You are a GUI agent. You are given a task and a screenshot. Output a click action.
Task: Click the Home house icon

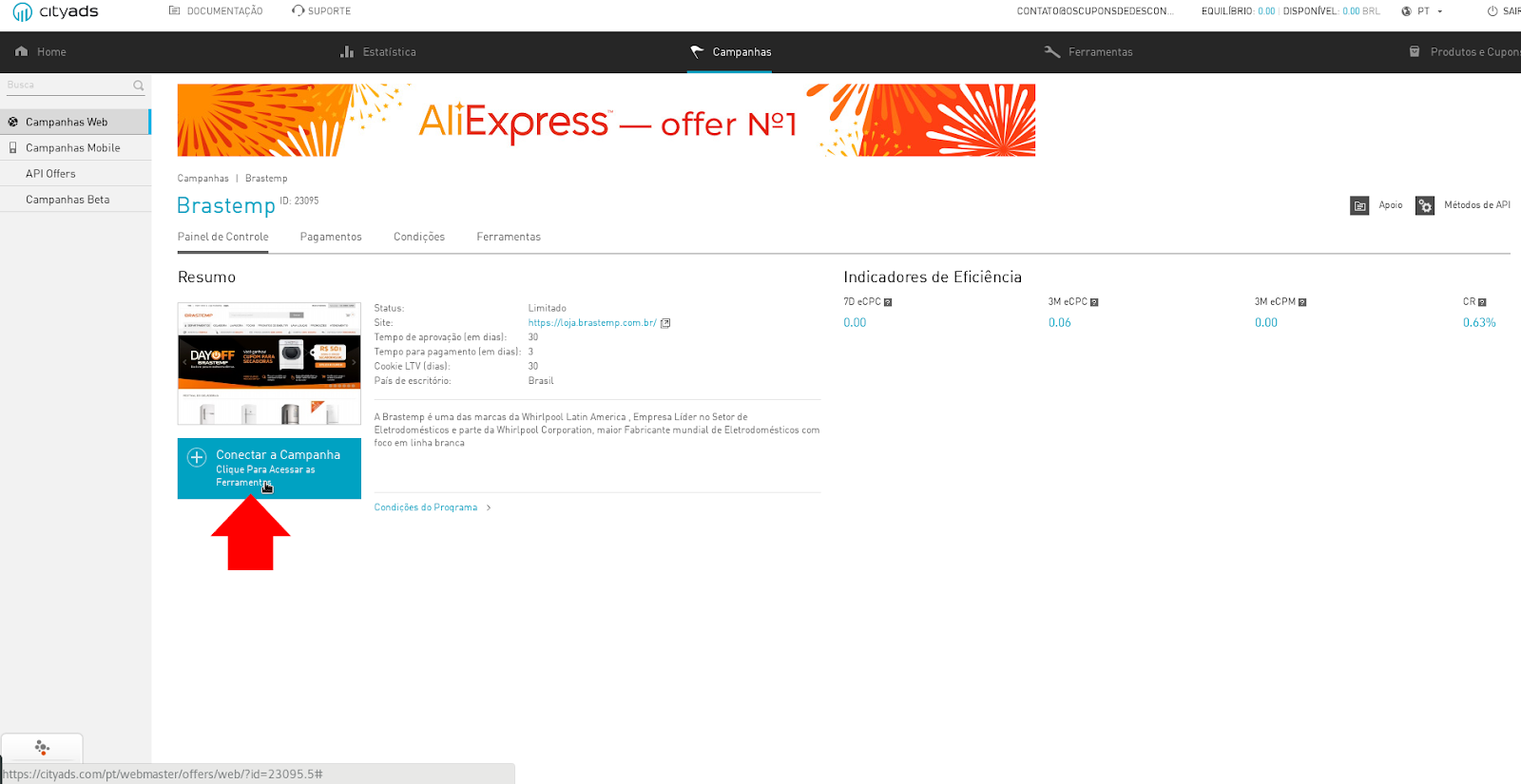click(x=22, y=51)
